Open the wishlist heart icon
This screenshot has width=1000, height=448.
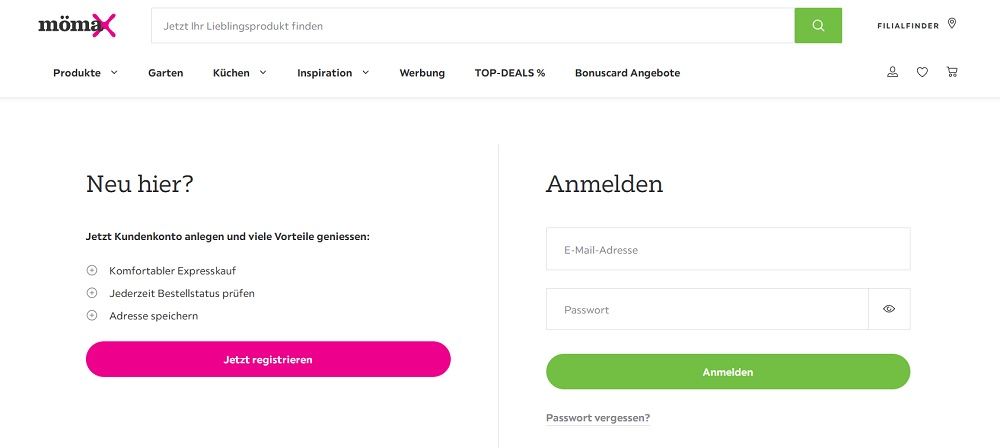coord(922,72)
